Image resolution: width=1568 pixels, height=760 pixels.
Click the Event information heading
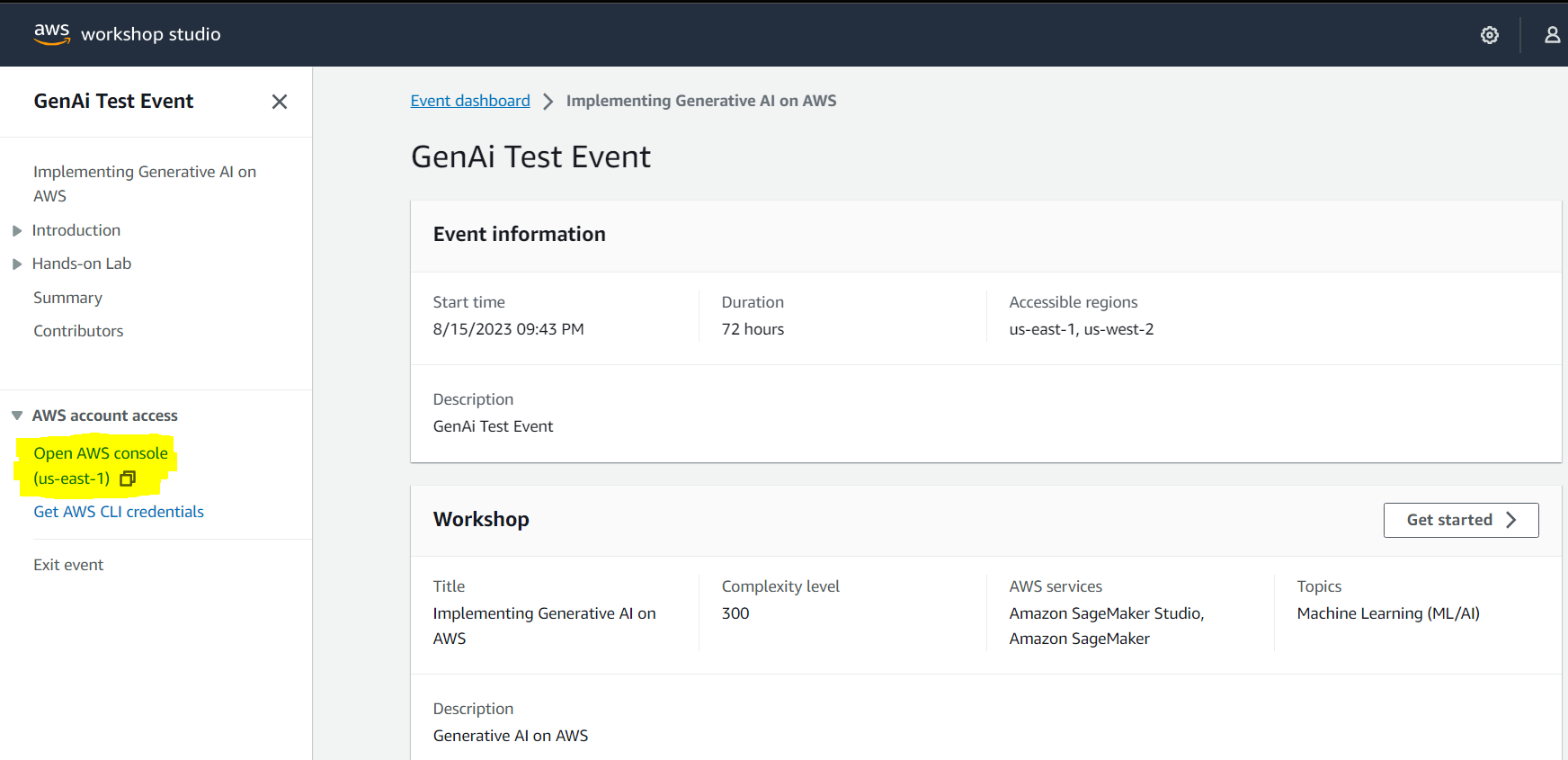pos(520,234)
